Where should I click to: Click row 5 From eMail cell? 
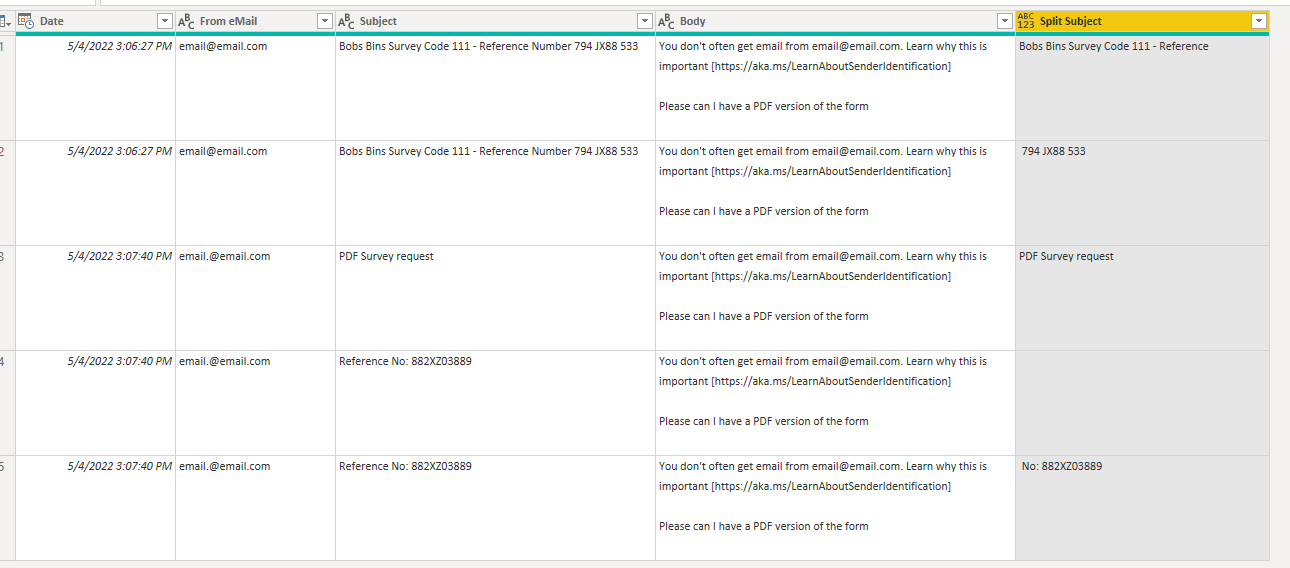tap(255, 508)
